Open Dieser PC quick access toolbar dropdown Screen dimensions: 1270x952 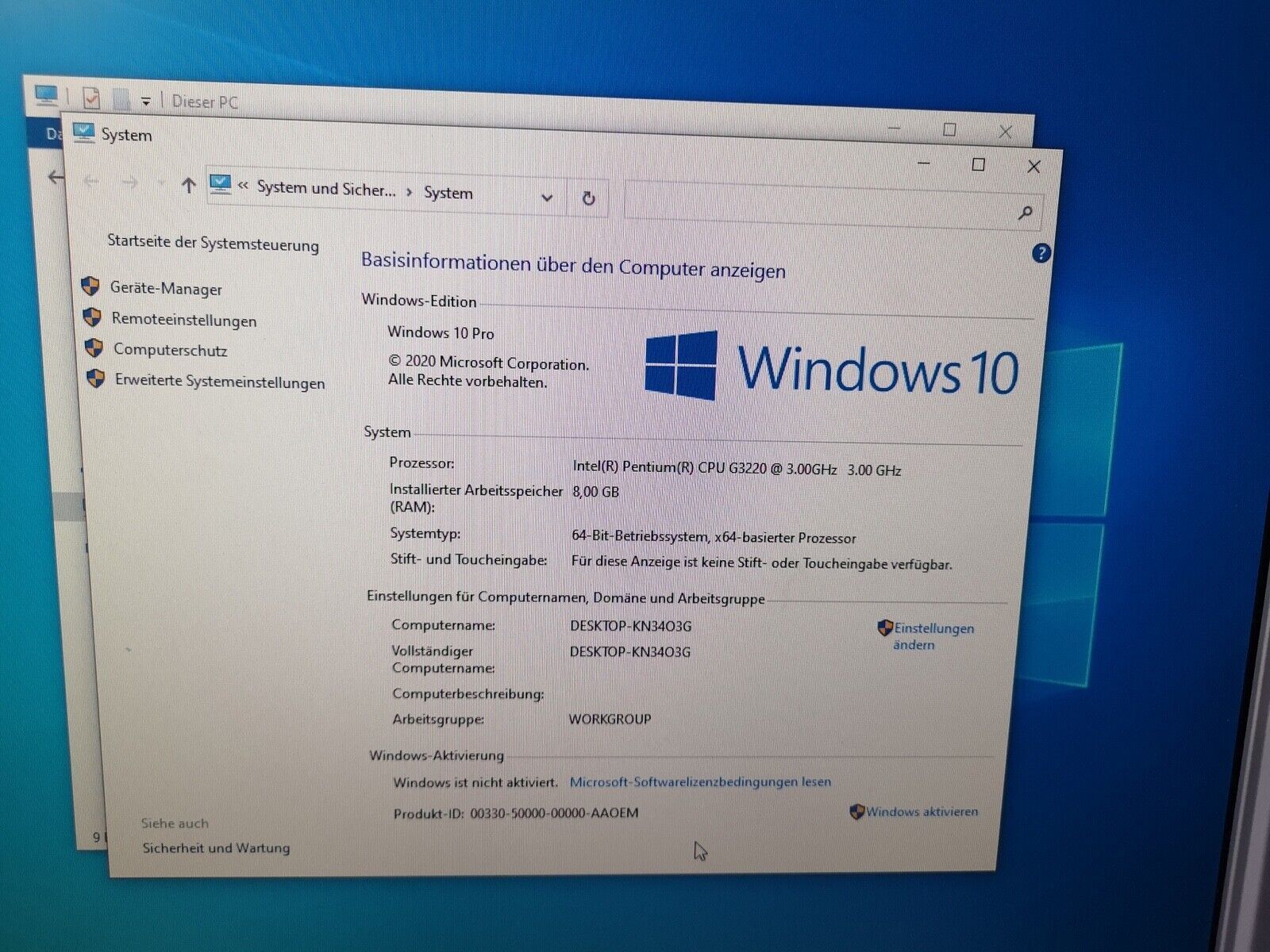(x=146, y=102)
